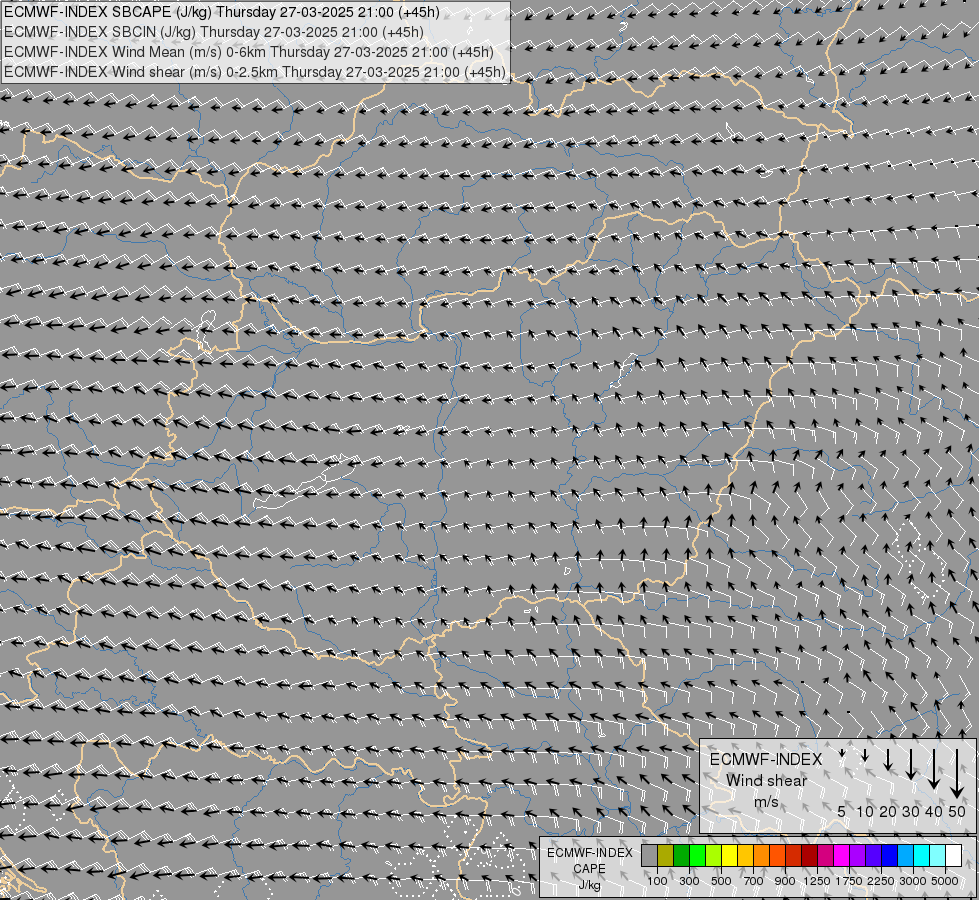Screen dimensions: 979x900
Task: Pick the purple swatch right of 1750
Action: [x=857, y=855]
